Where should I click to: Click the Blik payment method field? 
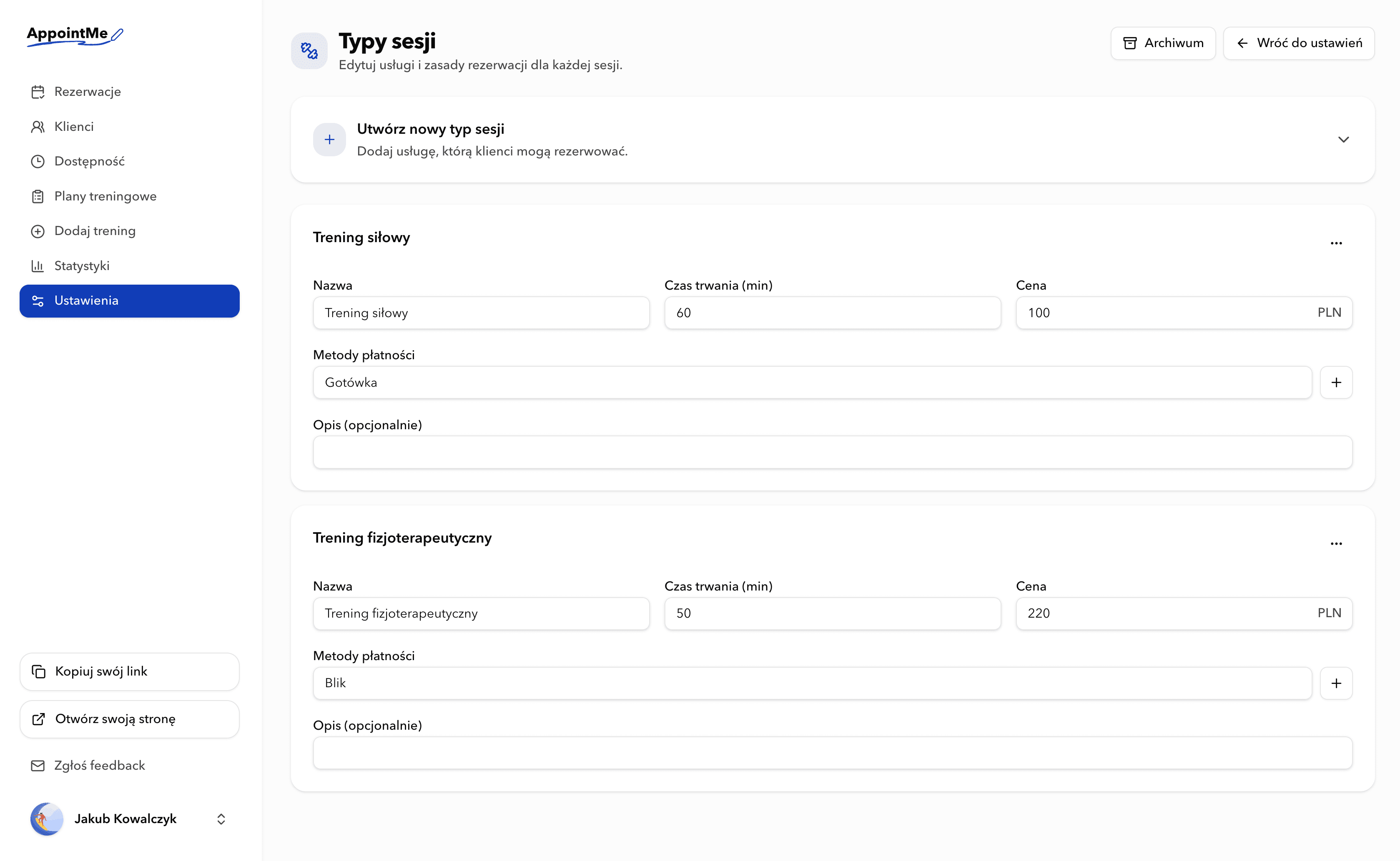[x=812, y=683]
